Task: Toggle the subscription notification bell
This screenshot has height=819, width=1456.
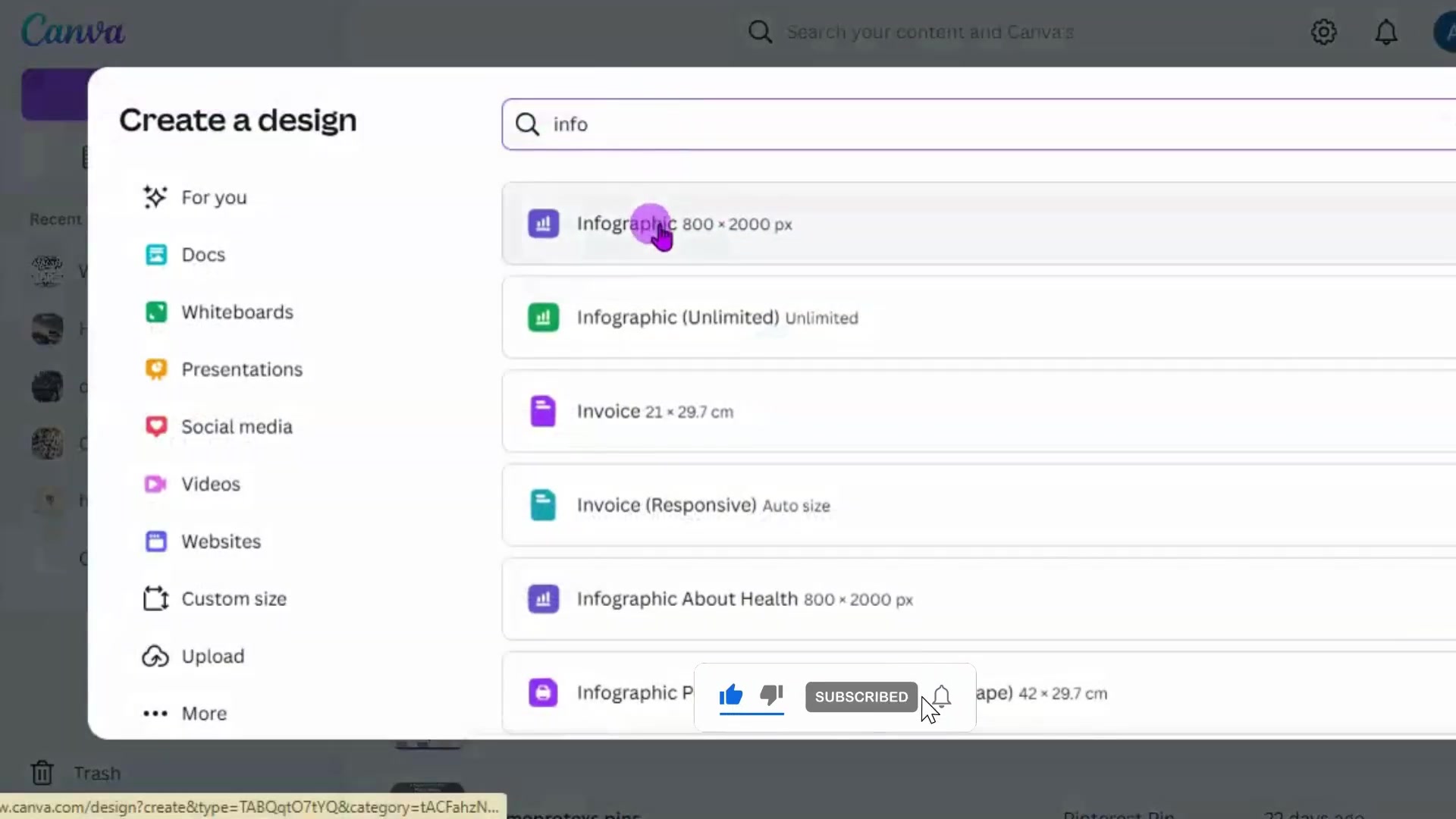Action: click(941, 696)
